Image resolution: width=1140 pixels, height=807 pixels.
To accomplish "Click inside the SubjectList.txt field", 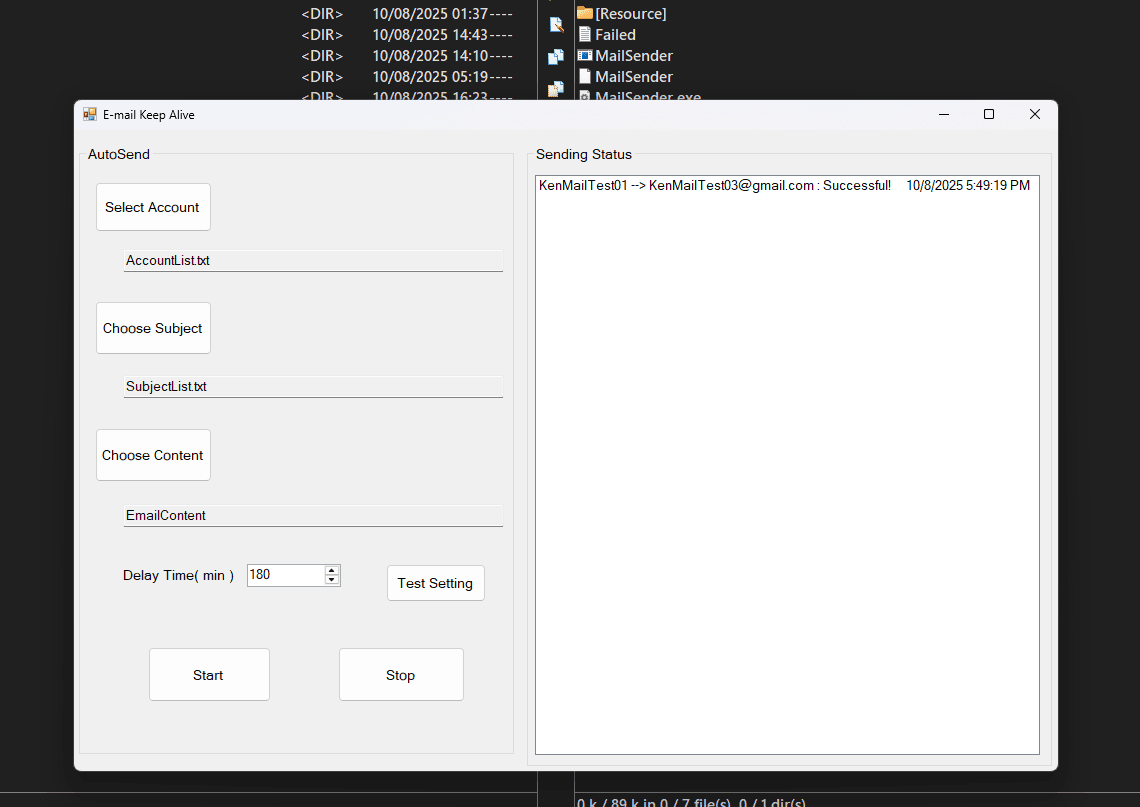I will tap(313, 386).
